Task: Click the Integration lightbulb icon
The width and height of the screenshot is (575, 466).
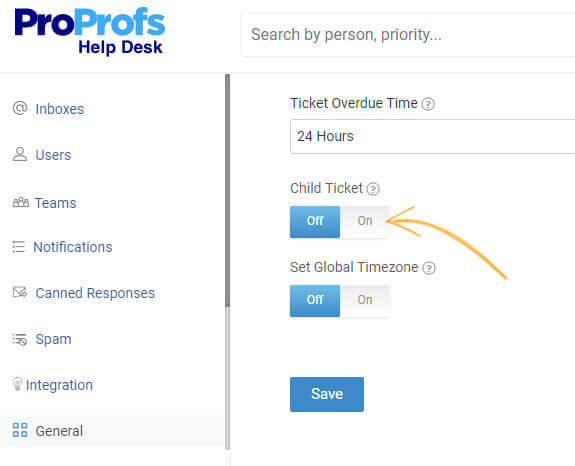Action: click(17, 384)
